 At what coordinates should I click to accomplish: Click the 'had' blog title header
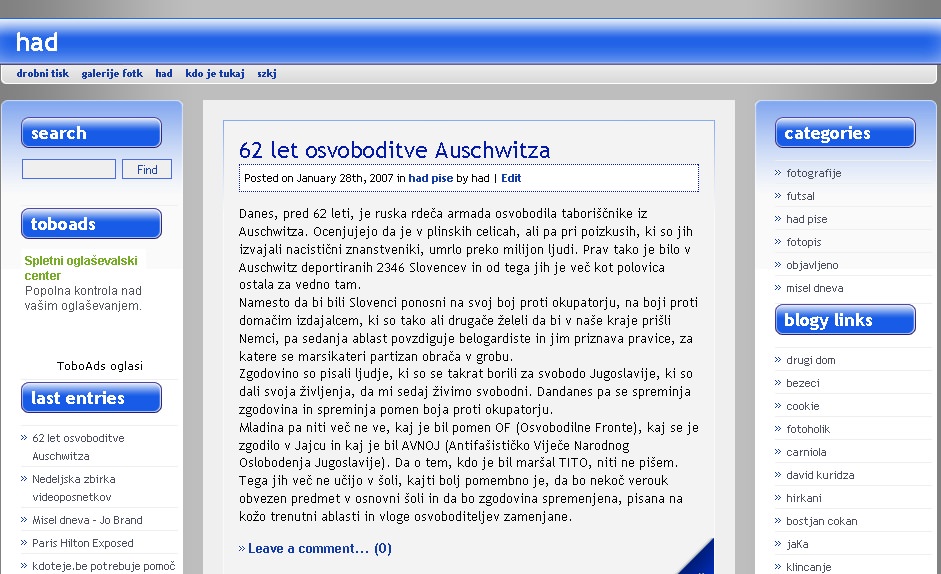click(37, 43)
